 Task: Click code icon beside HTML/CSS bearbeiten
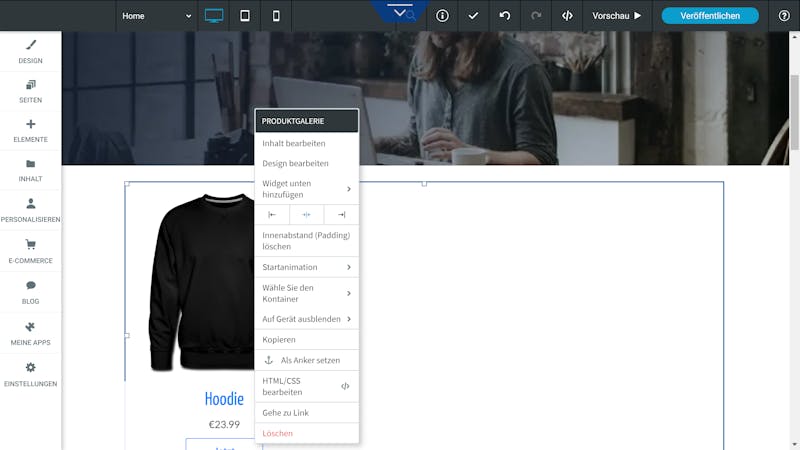tap(345, 386)
